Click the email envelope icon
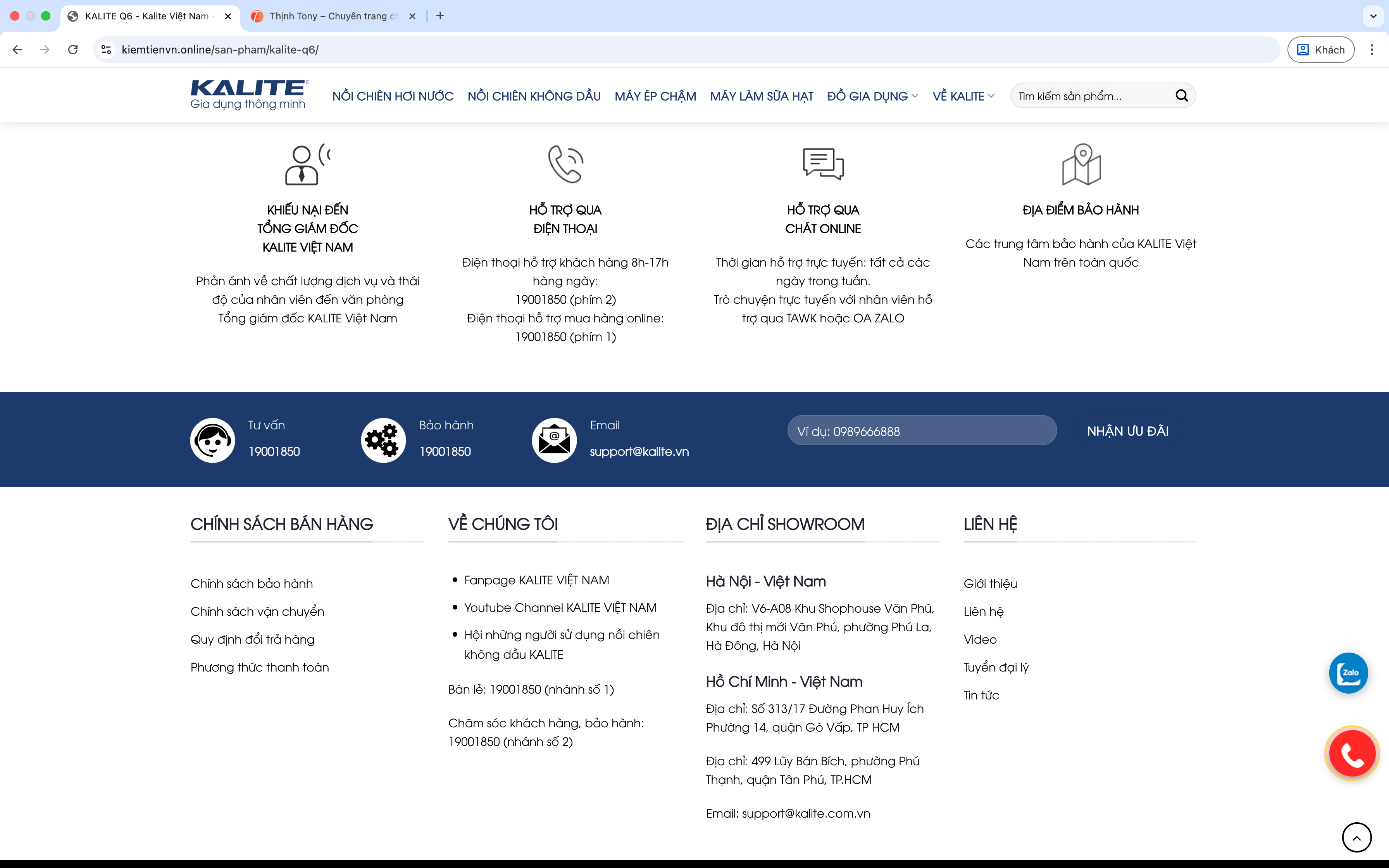 [x=553, y=440]
